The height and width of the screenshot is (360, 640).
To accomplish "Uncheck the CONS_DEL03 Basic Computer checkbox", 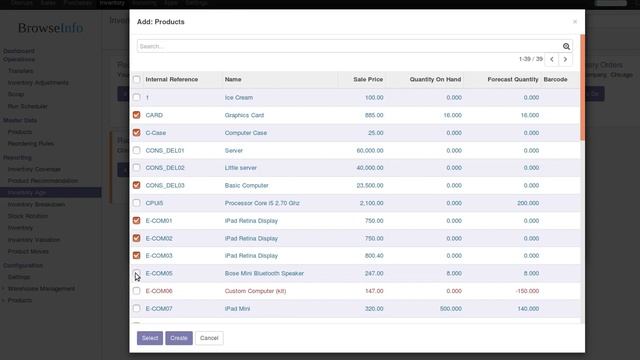I will point(137,185).
